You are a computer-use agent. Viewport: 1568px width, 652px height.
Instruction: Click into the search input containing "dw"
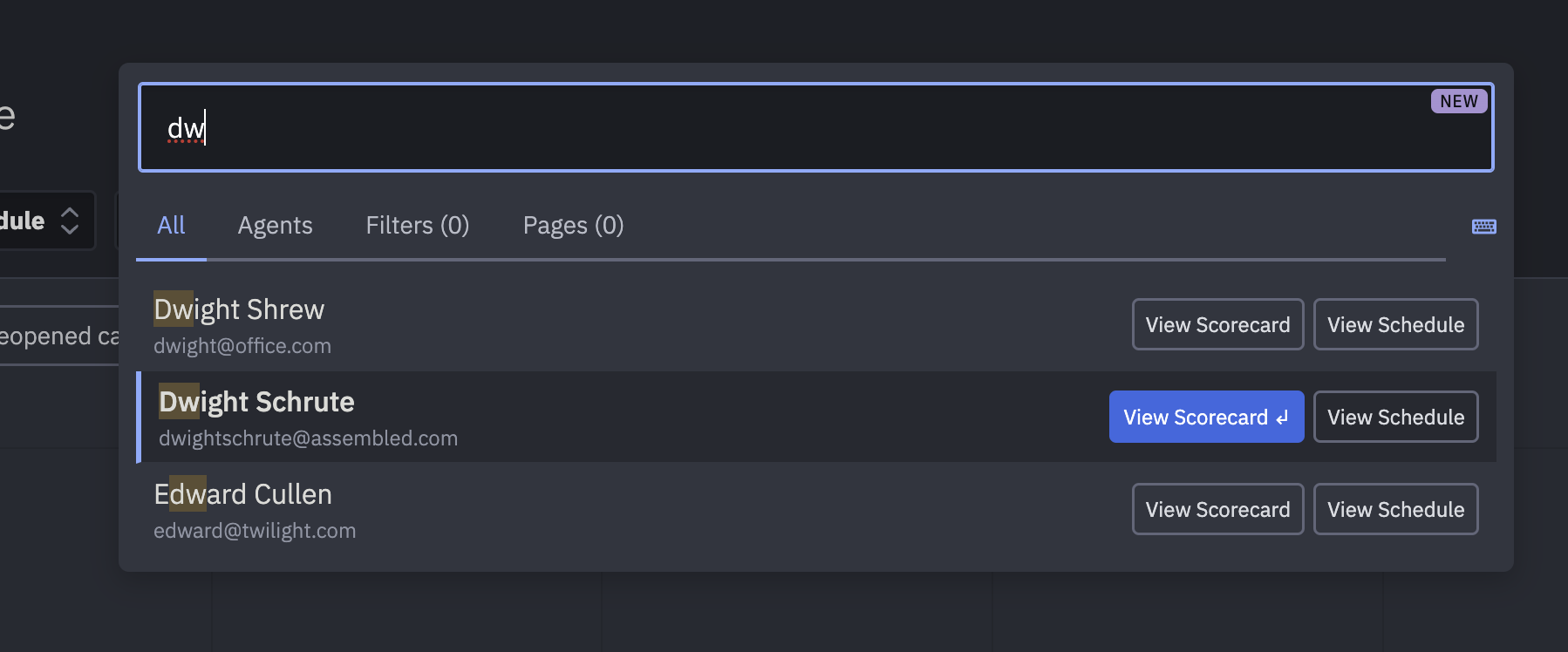815,127
